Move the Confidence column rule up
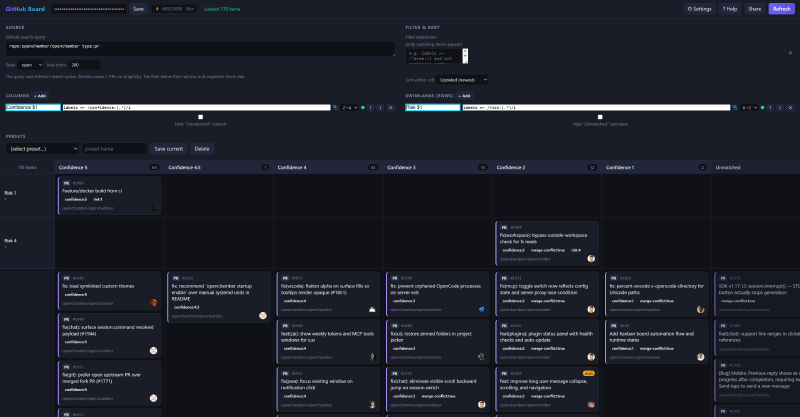Screen dimensions: 800x417 (x=370, y=108)
